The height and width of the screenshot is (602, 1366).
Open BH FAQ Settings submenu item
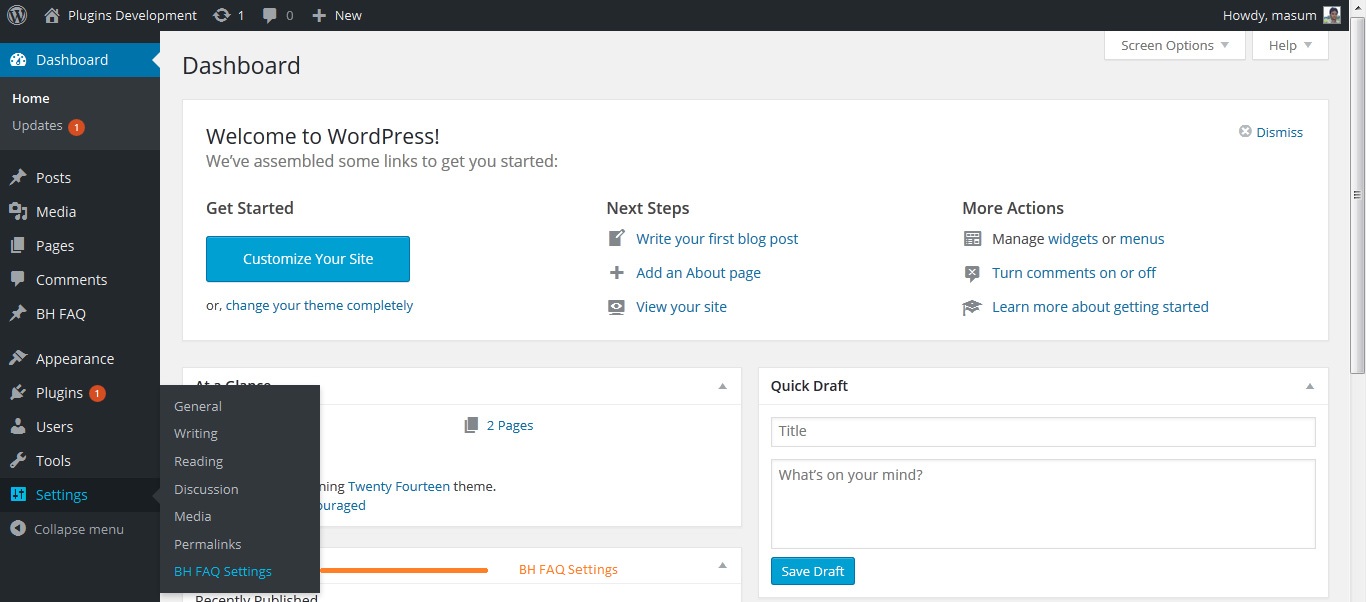click(x=223, y=572)
